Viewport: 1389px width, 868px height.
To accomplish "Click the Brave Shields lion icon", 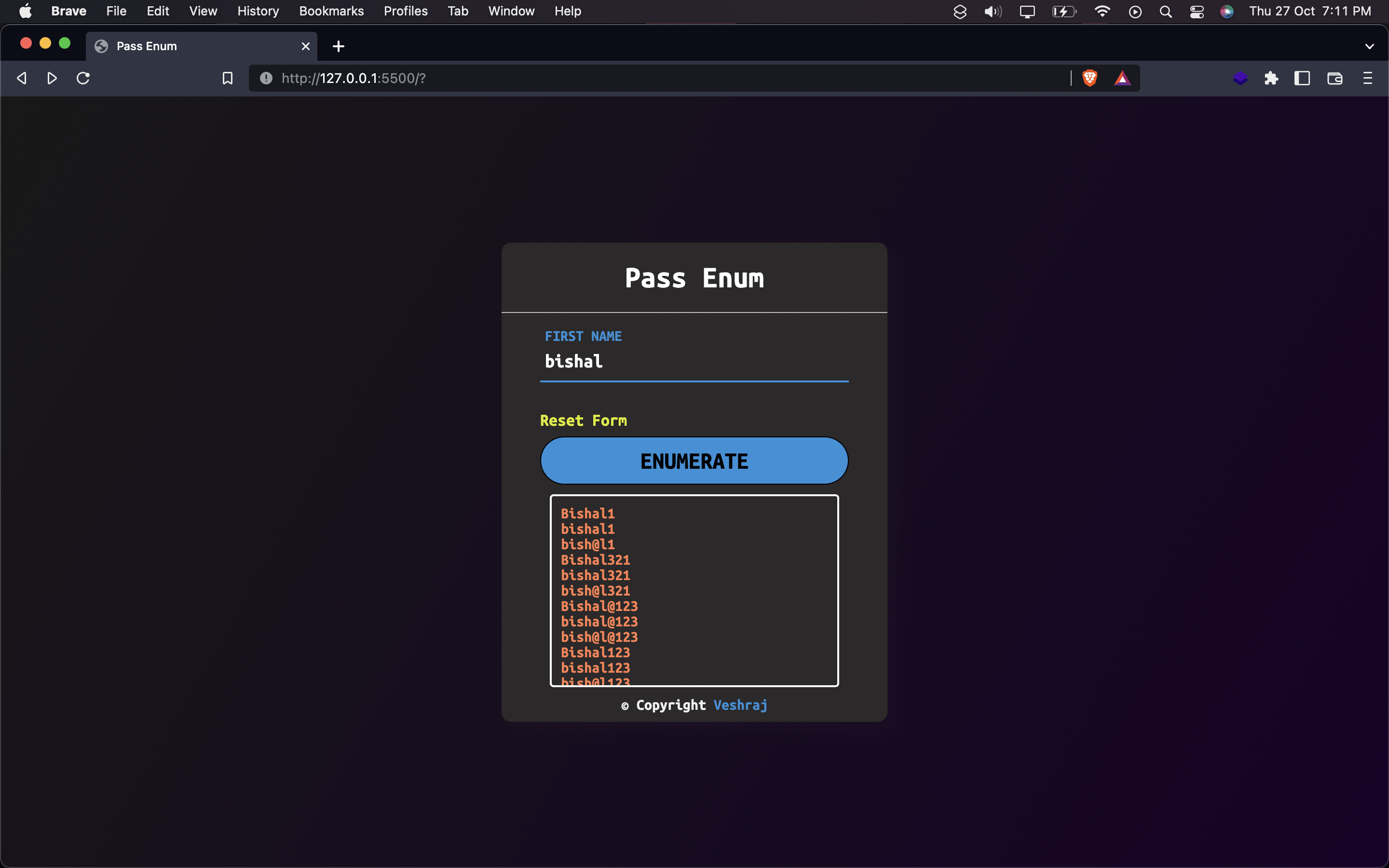I will [1089, 78].
